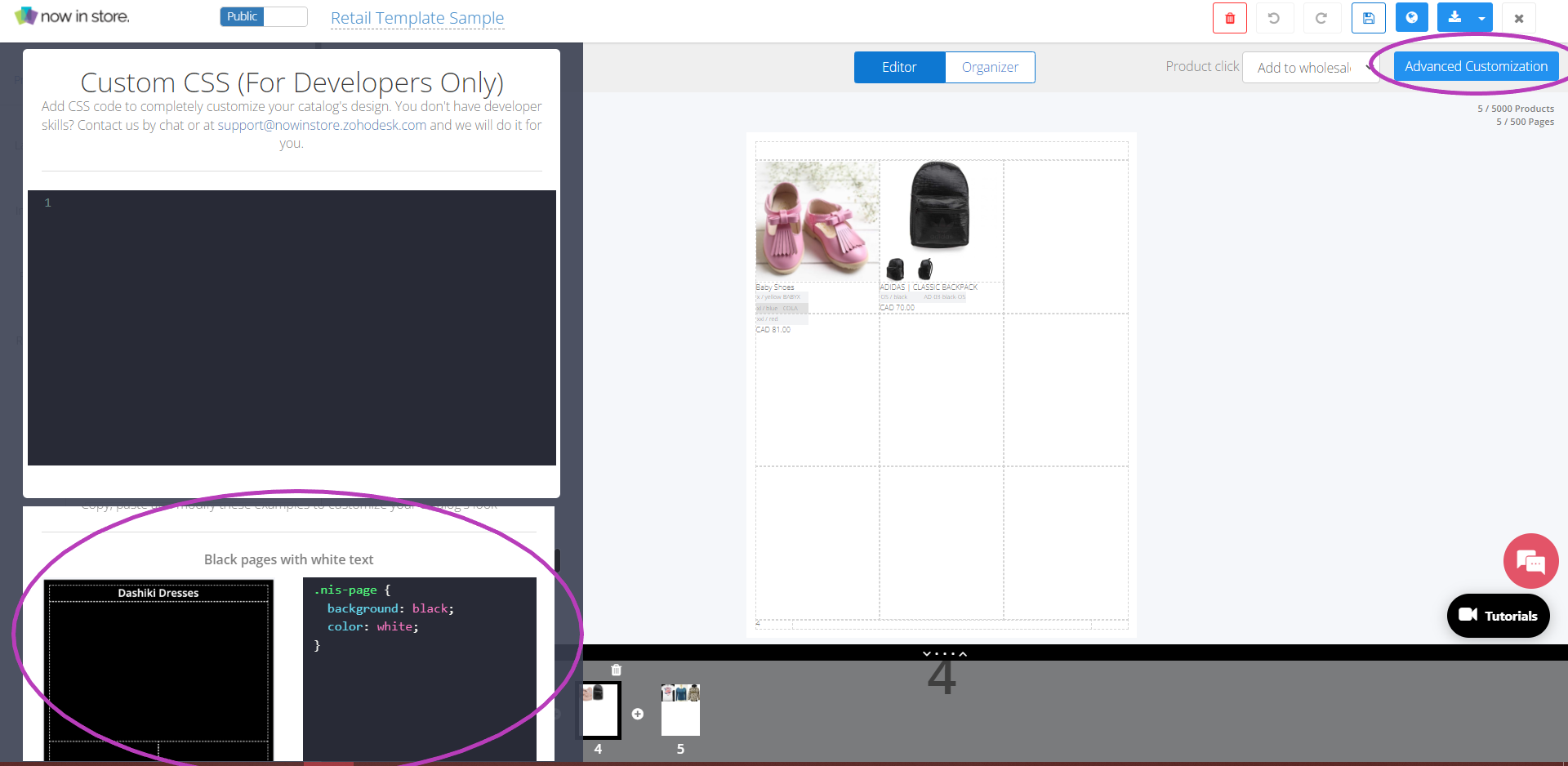The height and width of the screenshot is (766, 1568).
Task: Click the "CAD 70.00" price
Action: pos(898,308)
